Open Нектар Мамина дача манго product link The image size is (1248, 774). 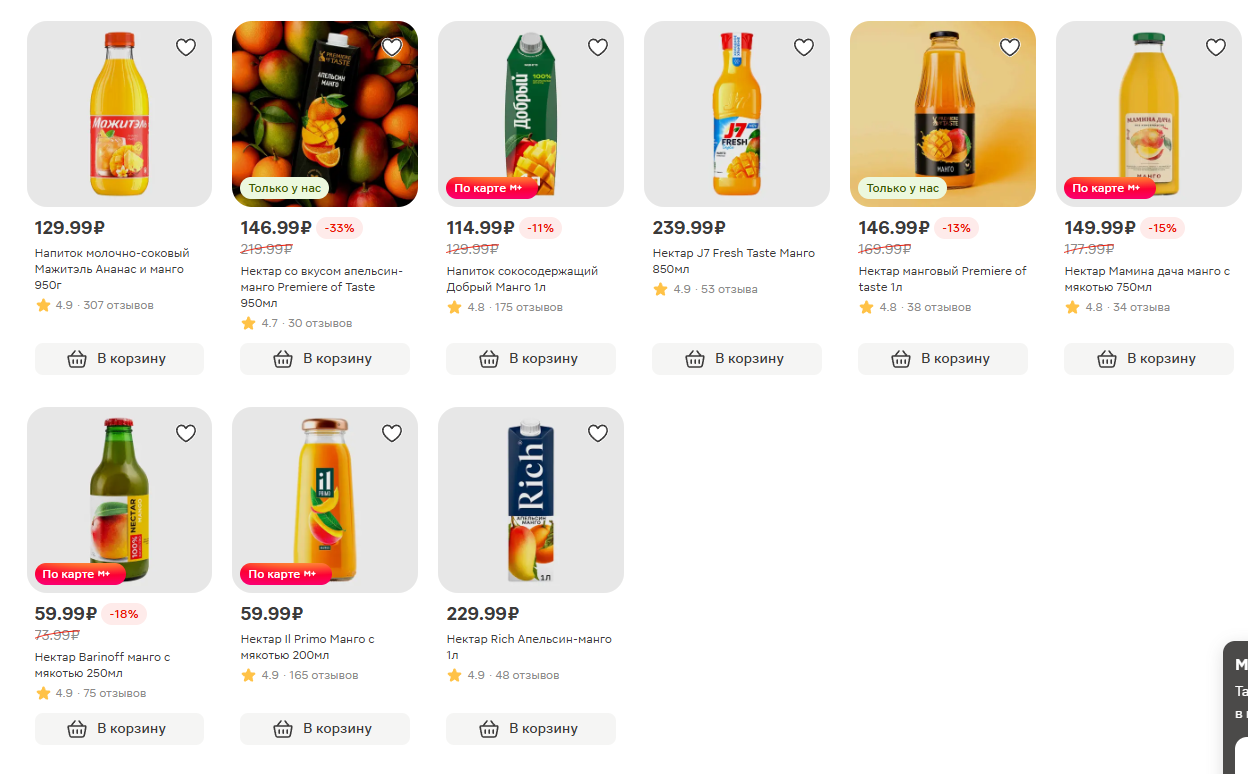[x=1146, y=279]
